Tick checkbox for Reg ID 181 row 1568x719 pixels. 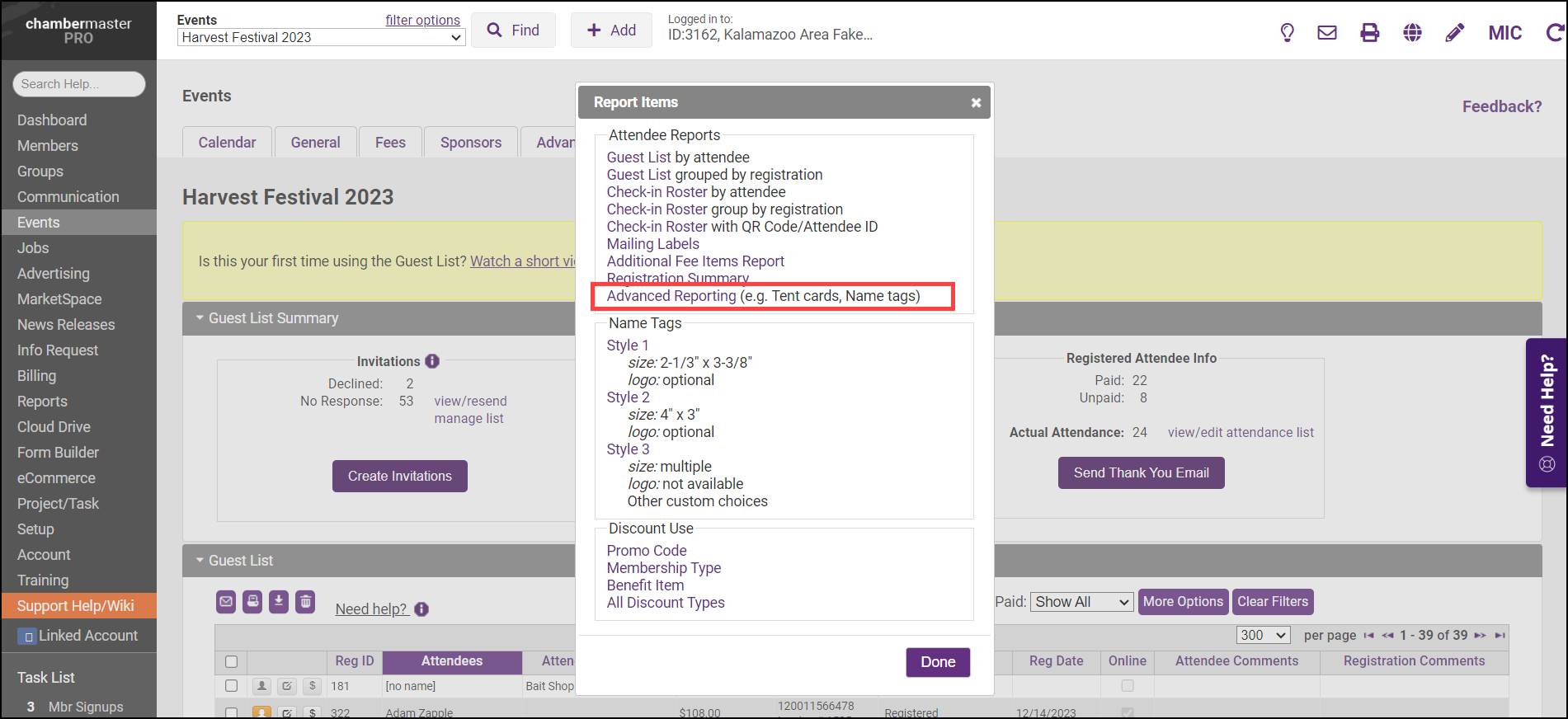tap(231, 686)
